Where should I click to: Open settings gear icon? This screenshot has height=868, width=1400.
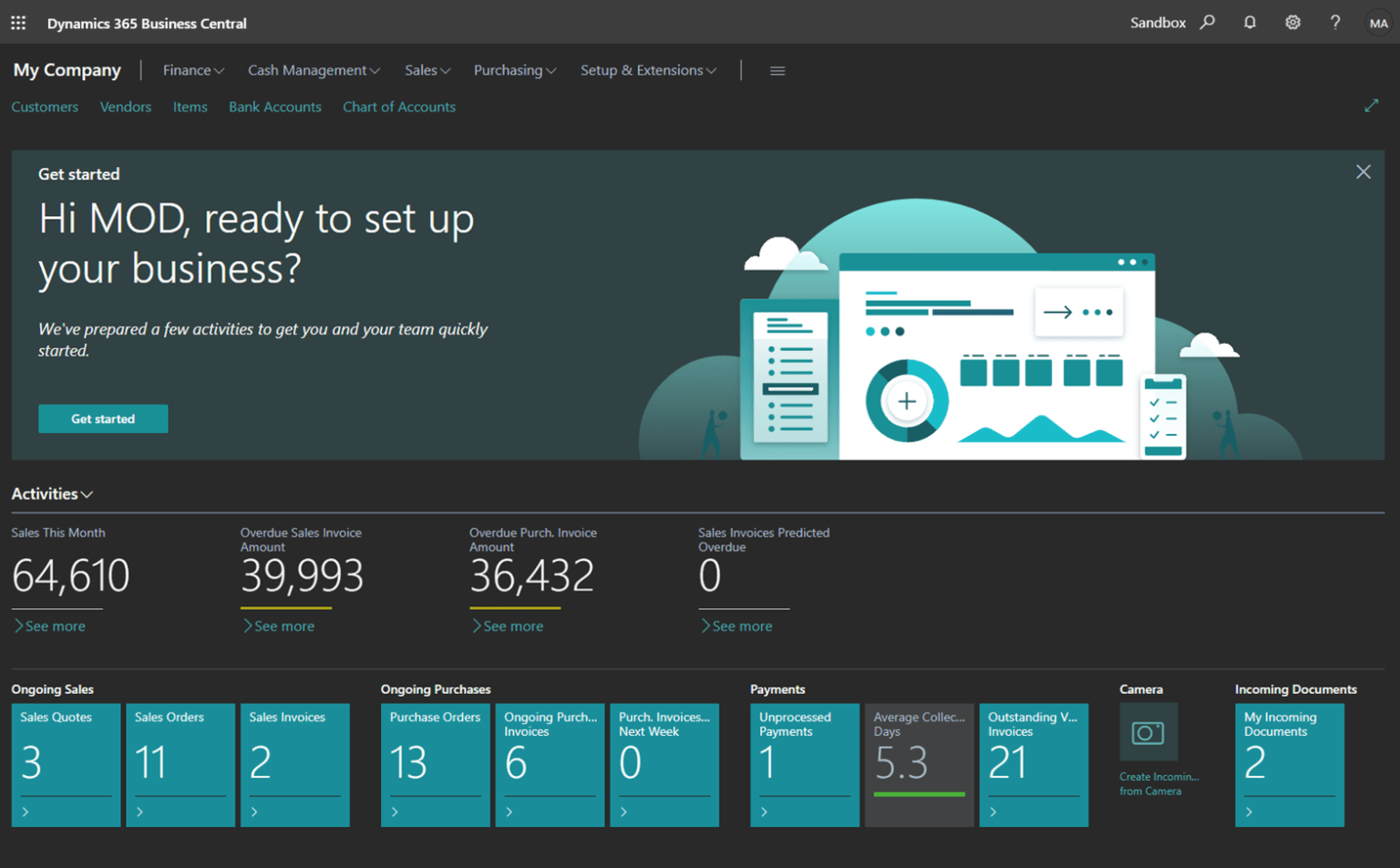(x=1292, y=22)
